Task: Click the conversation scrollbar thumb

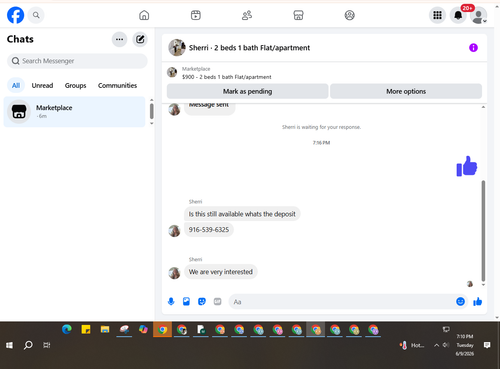Action: 483,231
